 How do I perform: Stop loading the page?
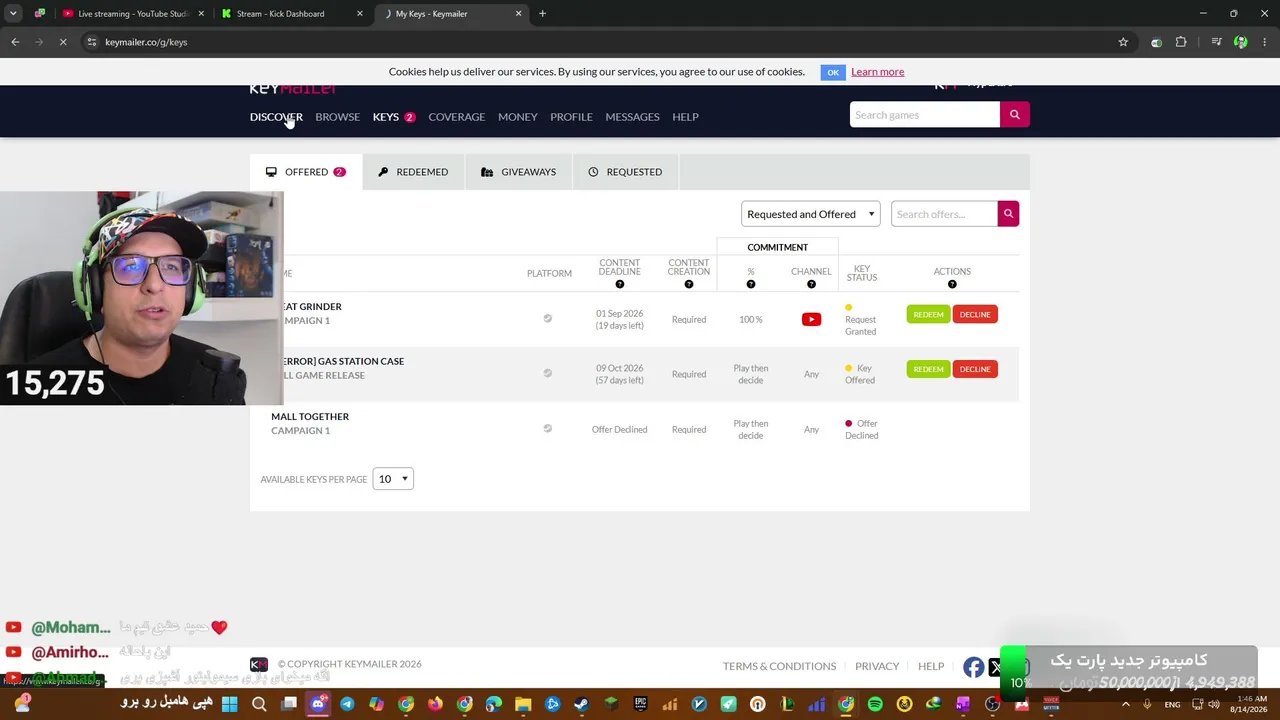62,42
